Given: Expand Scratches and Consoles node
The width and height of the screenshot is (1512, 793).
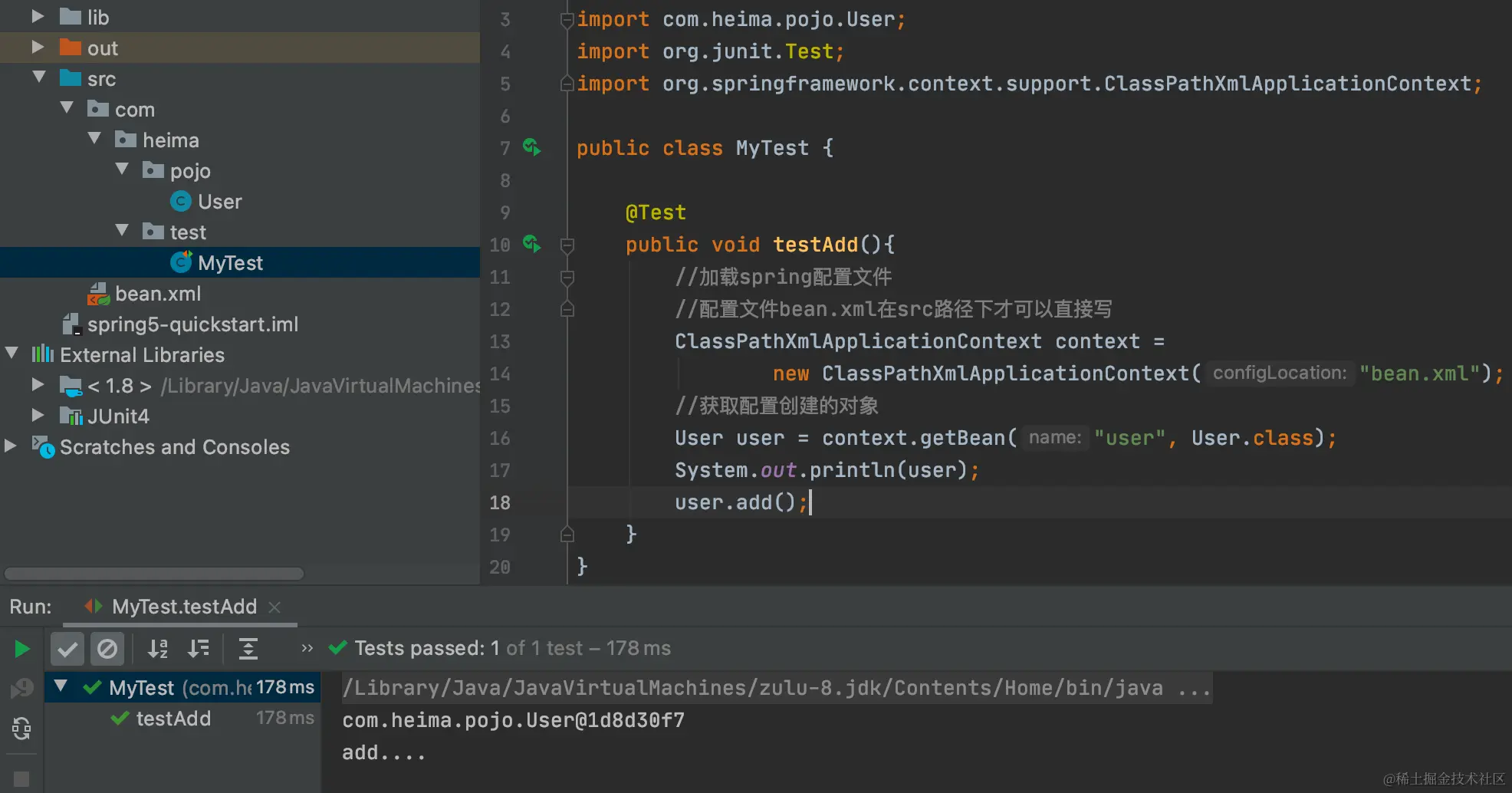Looking at the screenshot, I should click(x=10, y=446).
